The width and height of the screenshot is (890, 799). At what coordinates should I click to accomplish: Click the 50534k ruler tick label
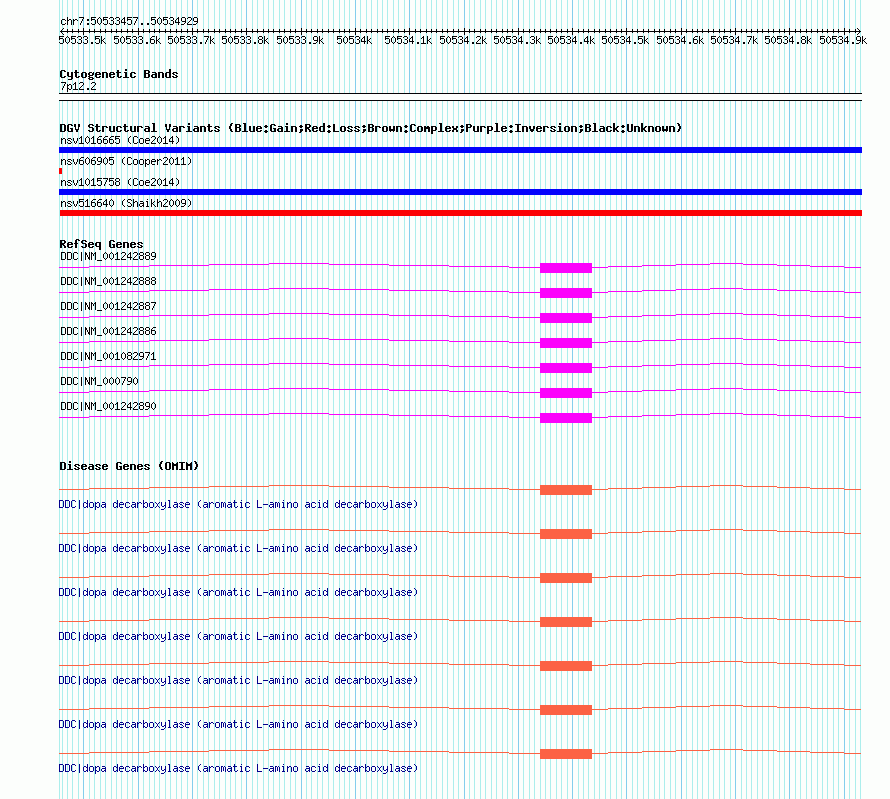[x=354, y=40]
